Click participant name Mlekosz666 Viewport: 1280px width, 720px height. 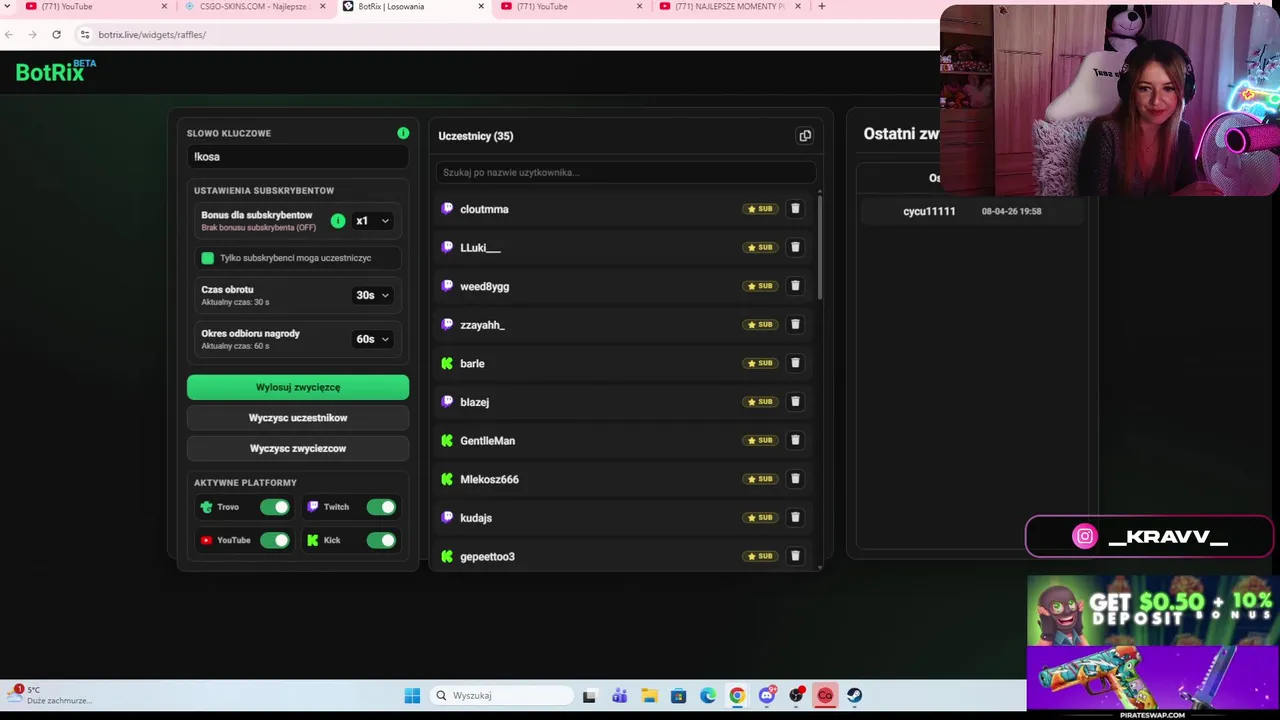click(x=489, y=479)
